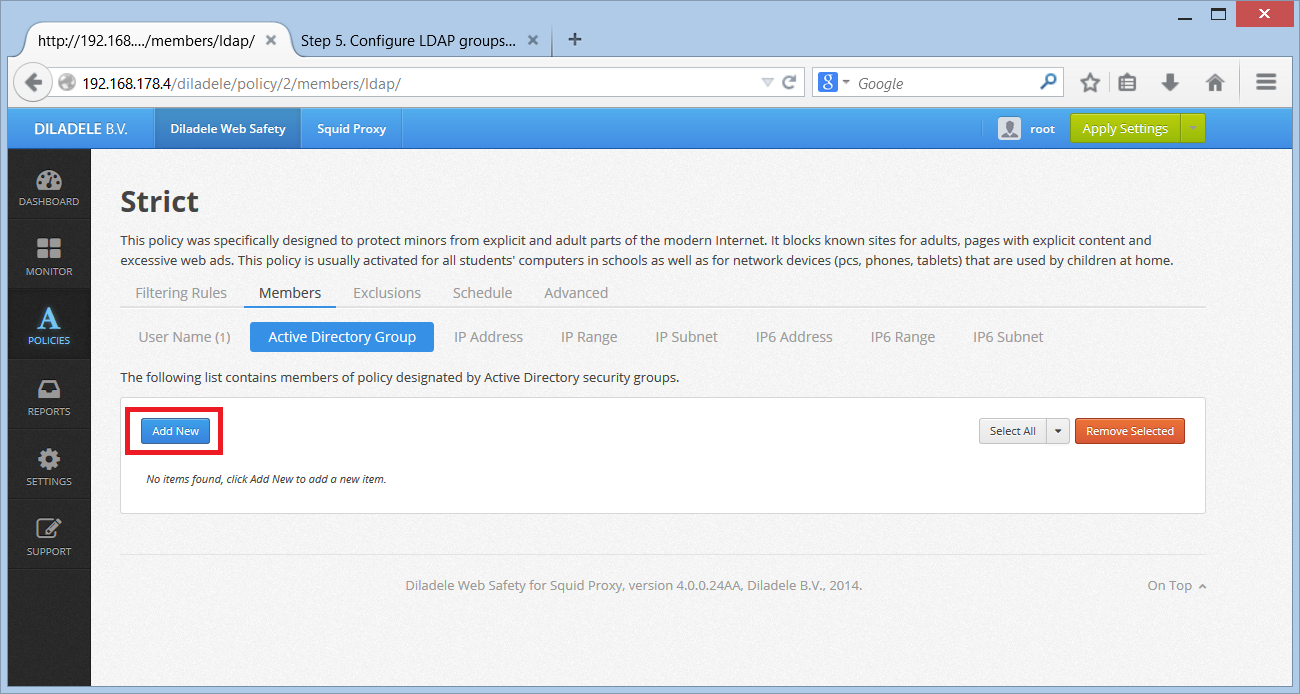This screenshot has width=1300, height=694.
Task: Select the IP6 Subnet pill
Action: (x=1008, y=337)
